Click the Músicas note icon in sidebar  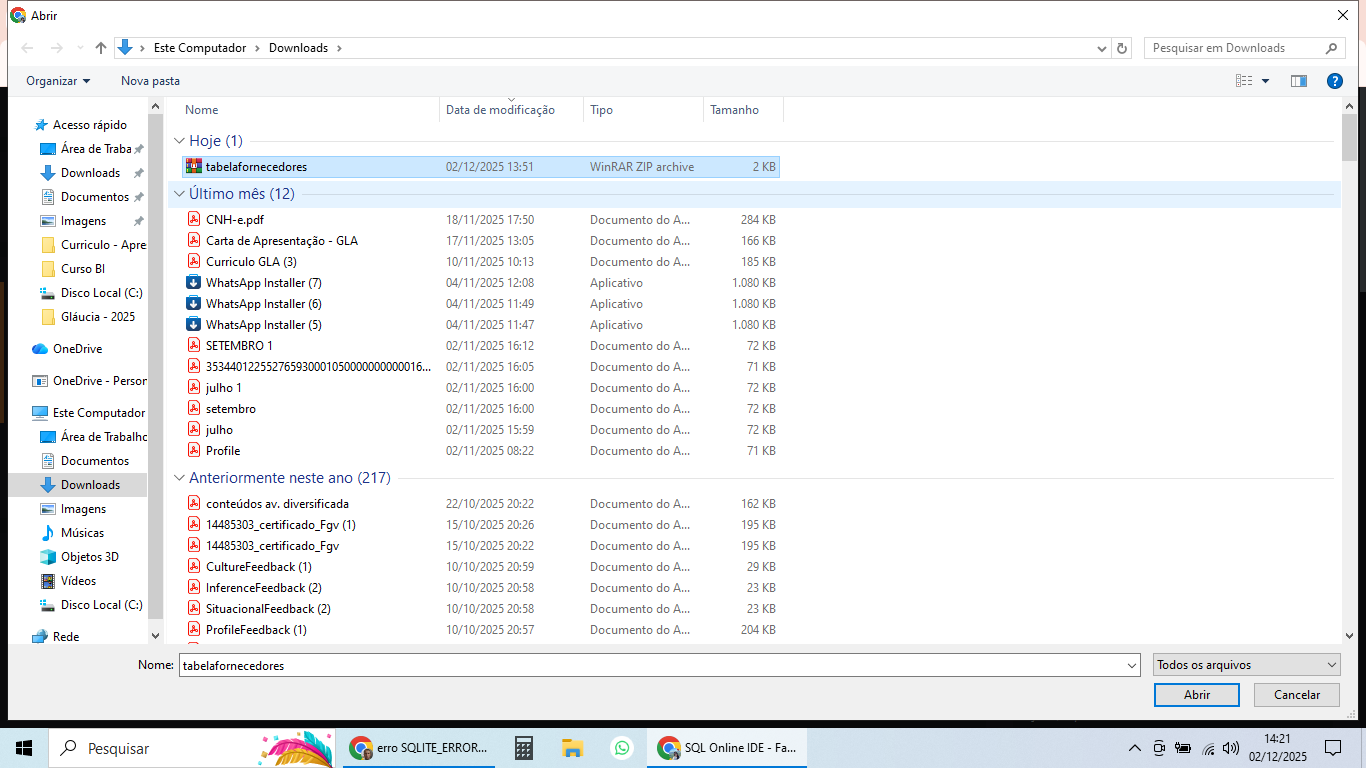pos(47,533)
